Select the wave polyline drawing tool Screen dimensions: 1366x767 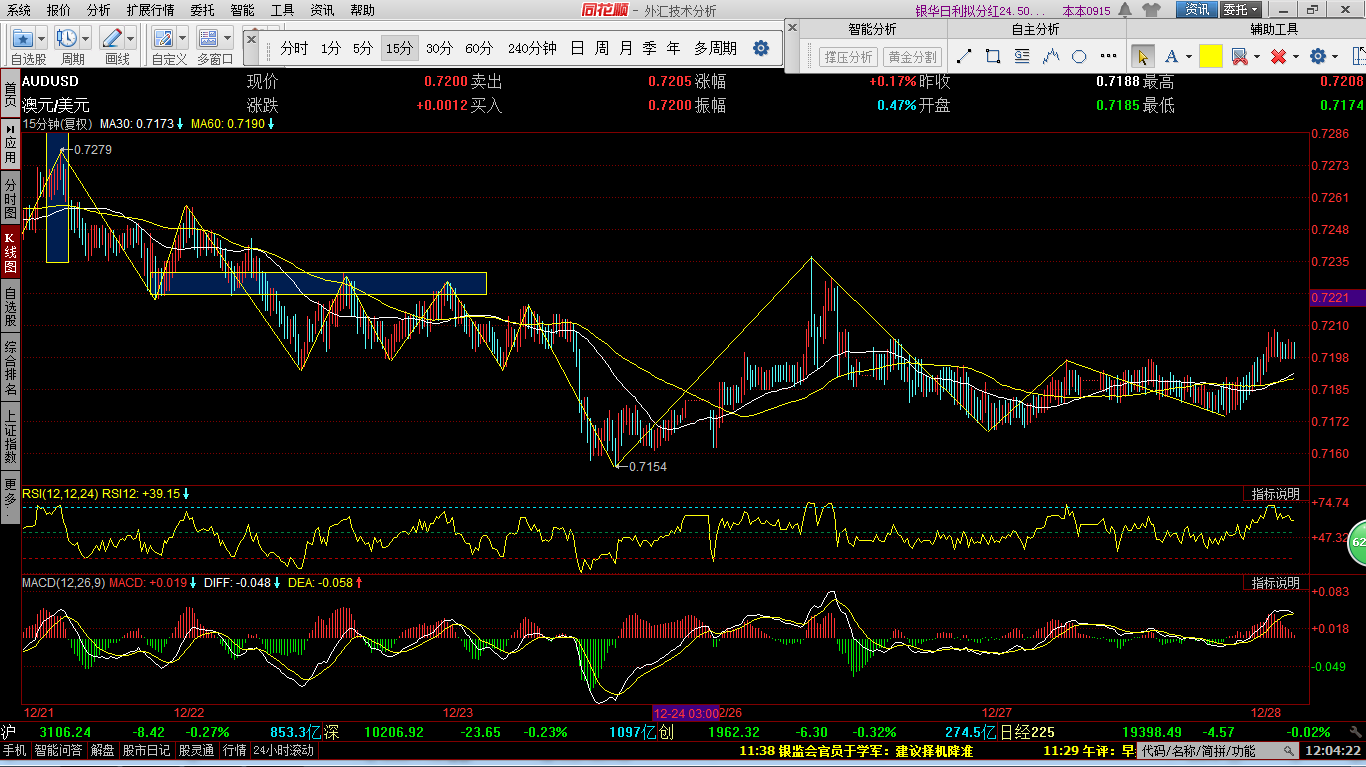[x=1050, y=56]
